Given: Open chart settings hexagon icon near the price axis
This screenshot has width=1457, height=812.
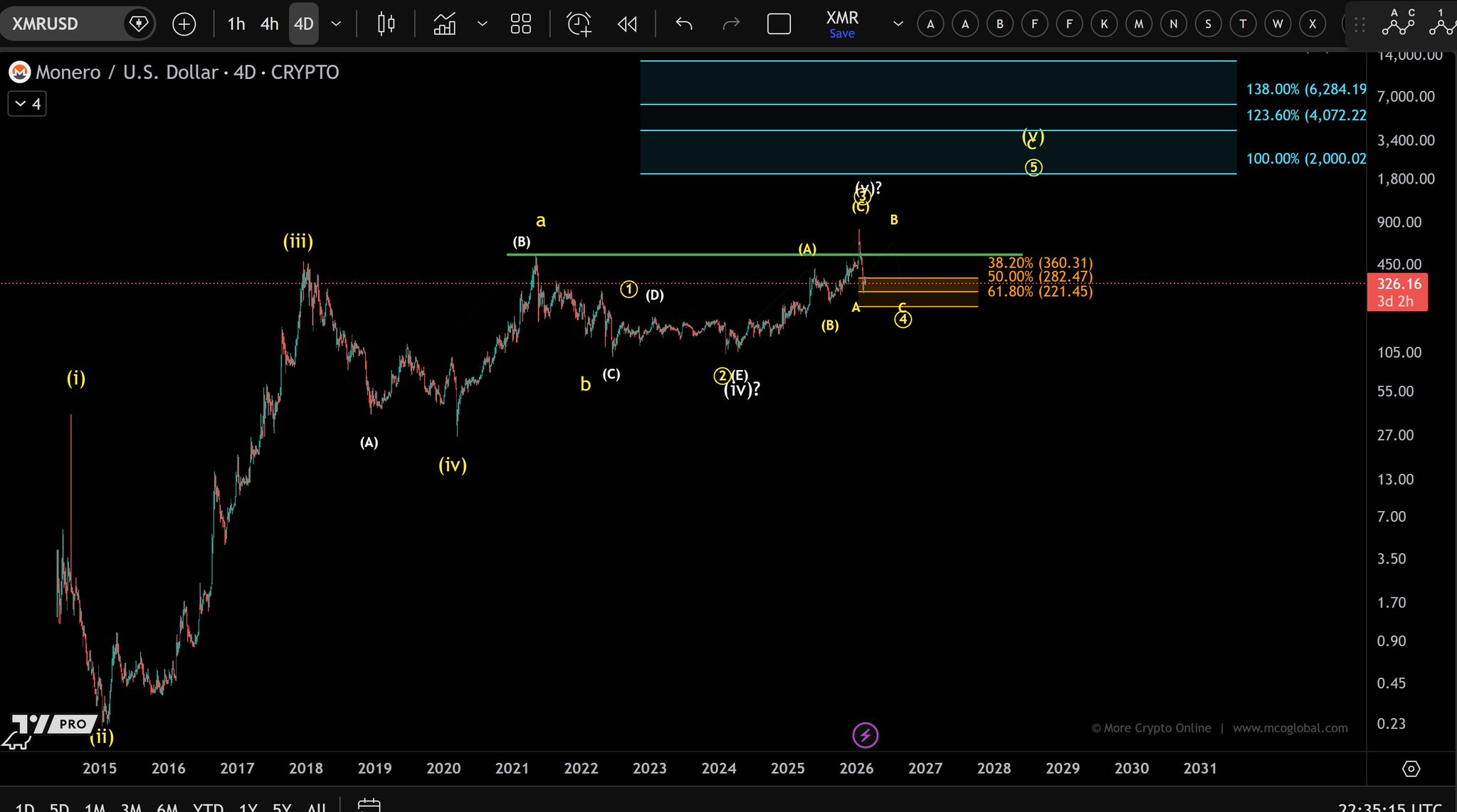Looking at the screenshot, I should (1411, 769).
